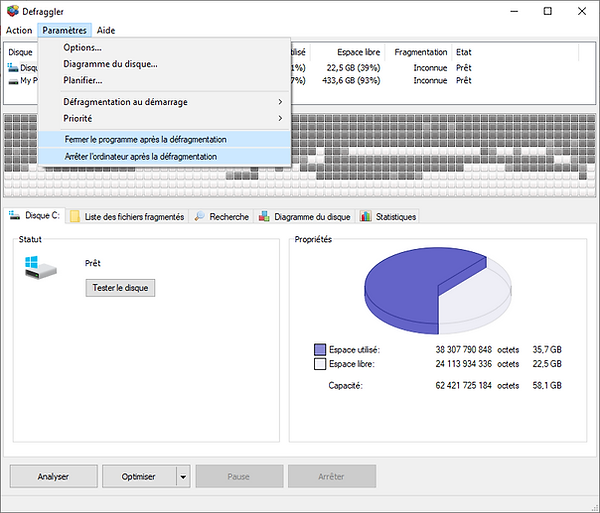
Task: Toggle Fermer le programme après la défragmentation
Action: pos(165,140)
